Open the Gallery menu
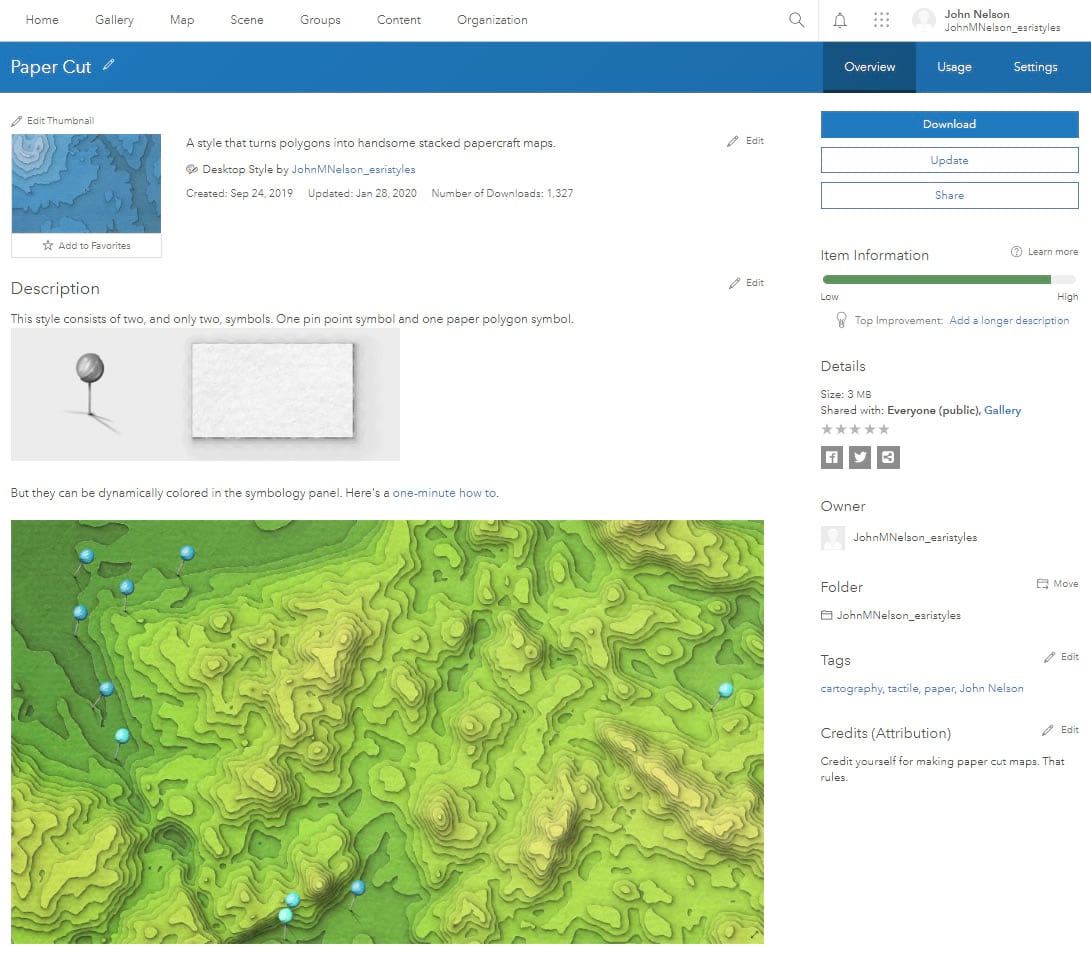The width and height of the screenshot is (1091, 956). [114, 20]
